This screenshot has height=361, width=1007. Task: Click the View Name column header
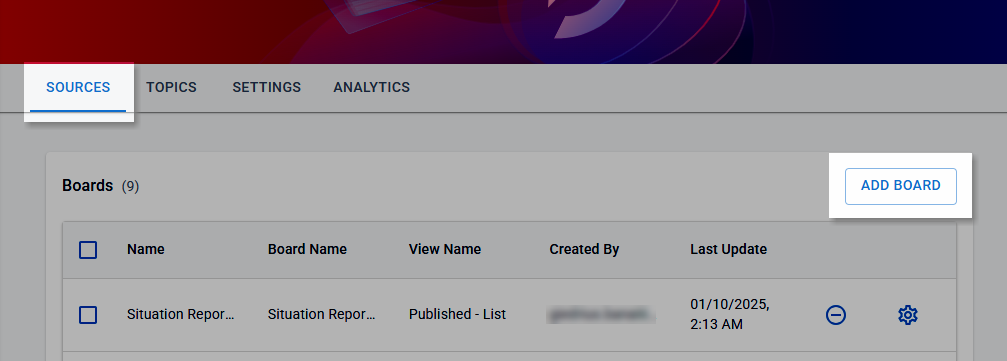[x=444, y=249]
